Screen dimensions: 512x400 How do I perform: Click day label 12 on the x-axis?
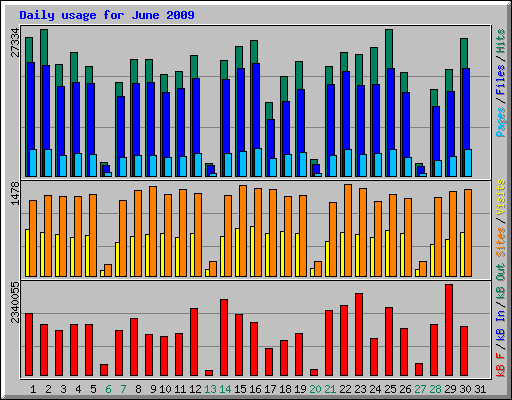[x=195, y=389]
